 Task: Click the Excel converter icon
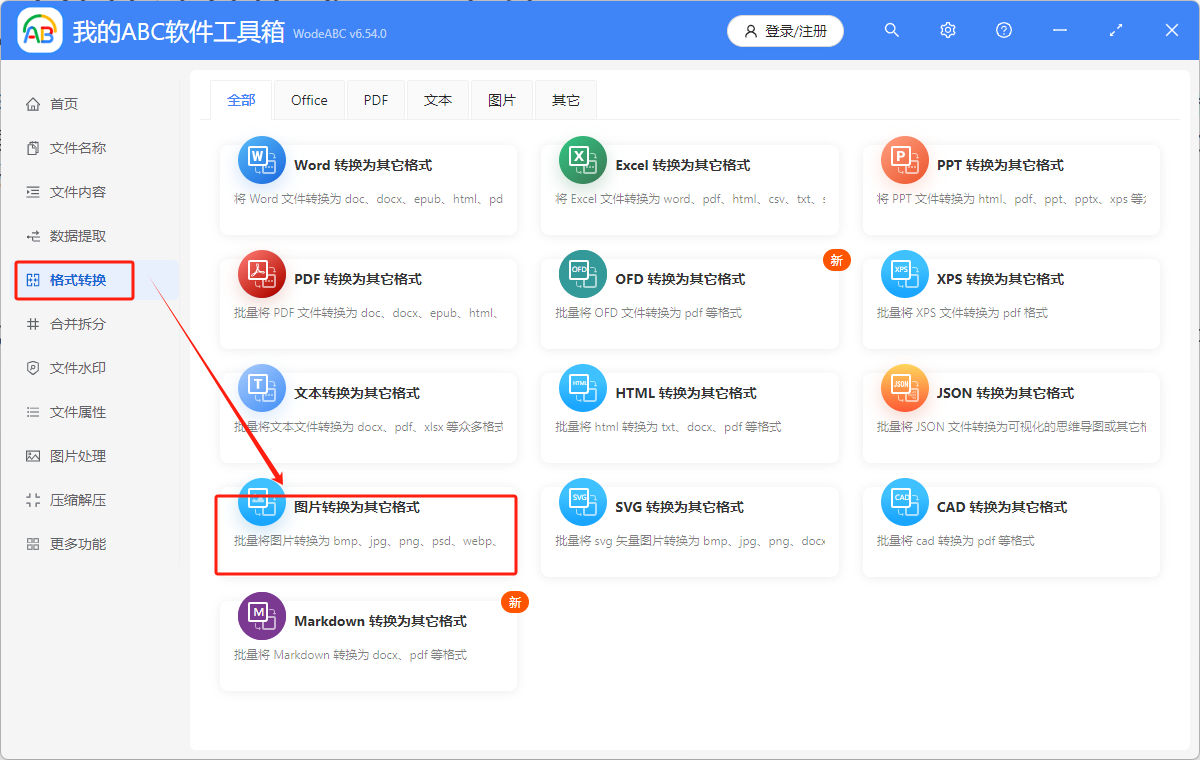(583, 160)
